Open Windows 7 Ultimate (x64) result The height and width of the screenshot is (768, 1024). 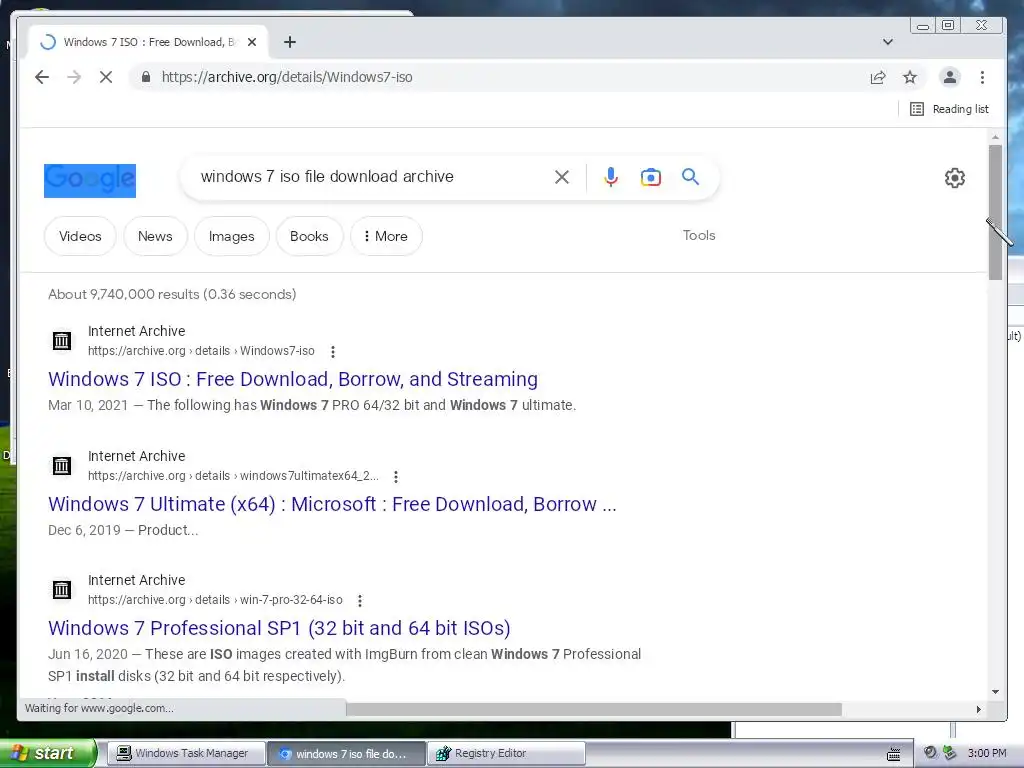point(332,504)
